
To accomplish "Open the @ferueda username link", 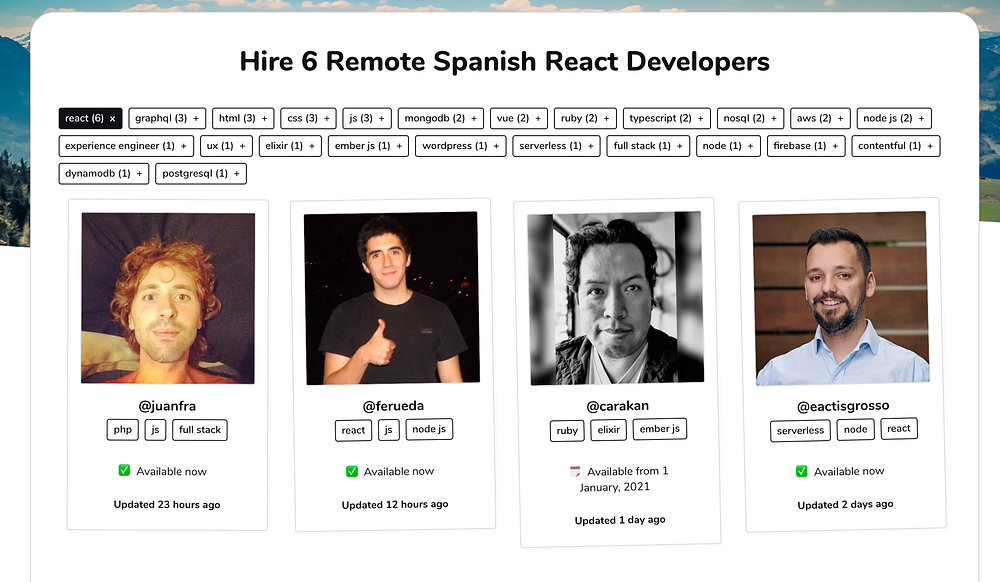I will point(393,406).
